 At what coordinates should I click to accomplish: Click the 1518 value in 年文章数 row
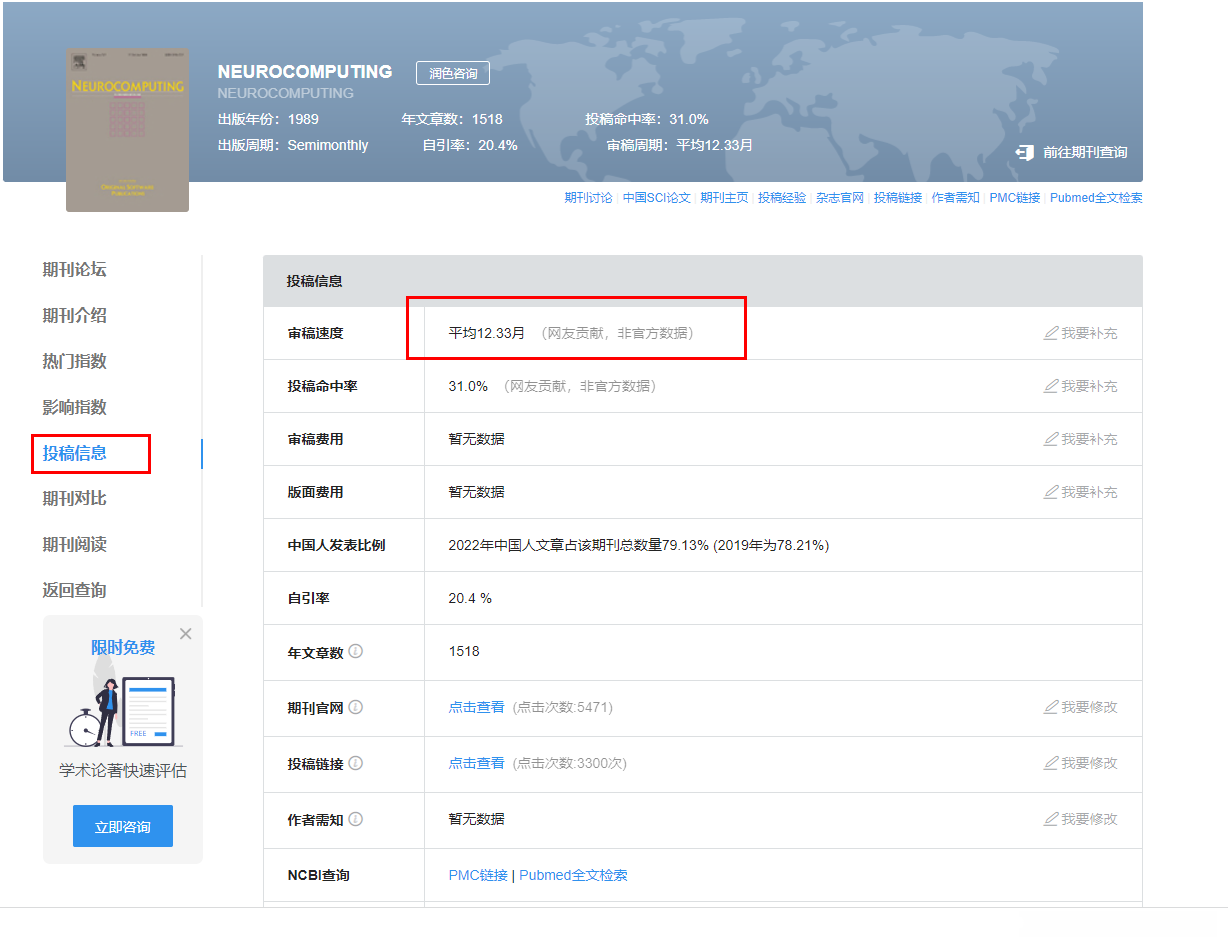(x=464, y=651)
